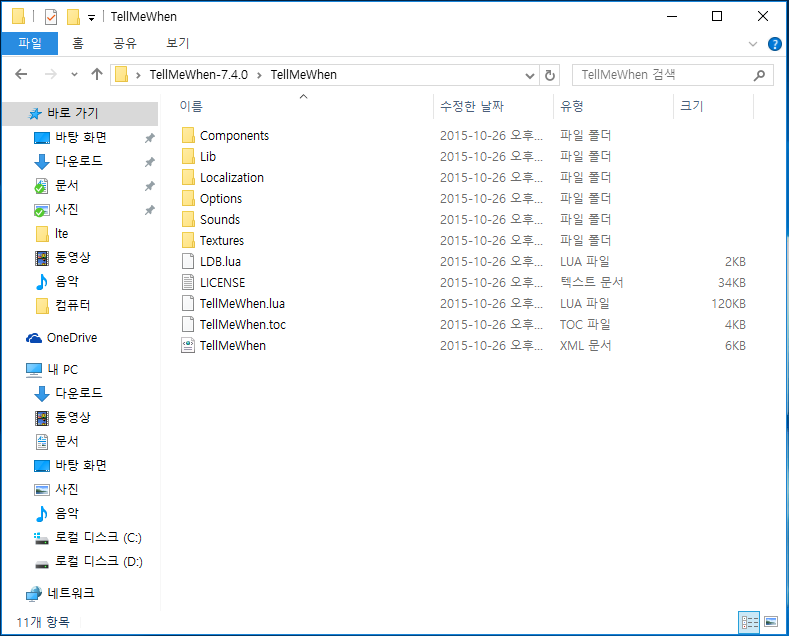Image resolution: width=789 pixels, height=636 pixels.
Task: Select the LICENSE text document icon
Action: (x=188, y=282)
